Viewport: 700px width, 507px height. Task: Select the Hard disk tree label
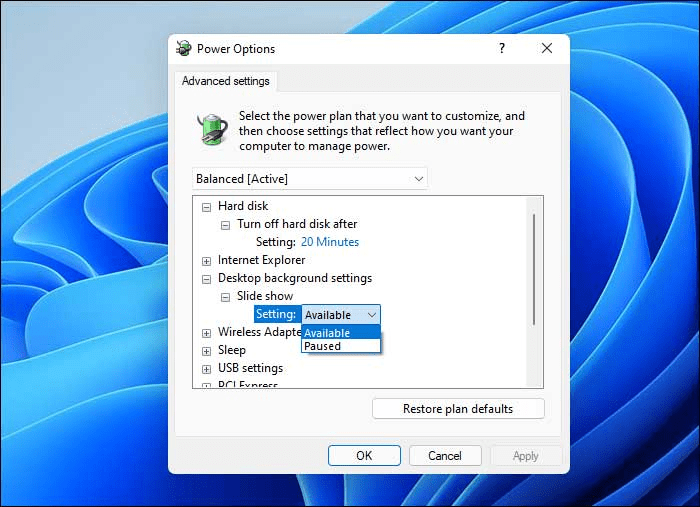[x=243, y=206]
